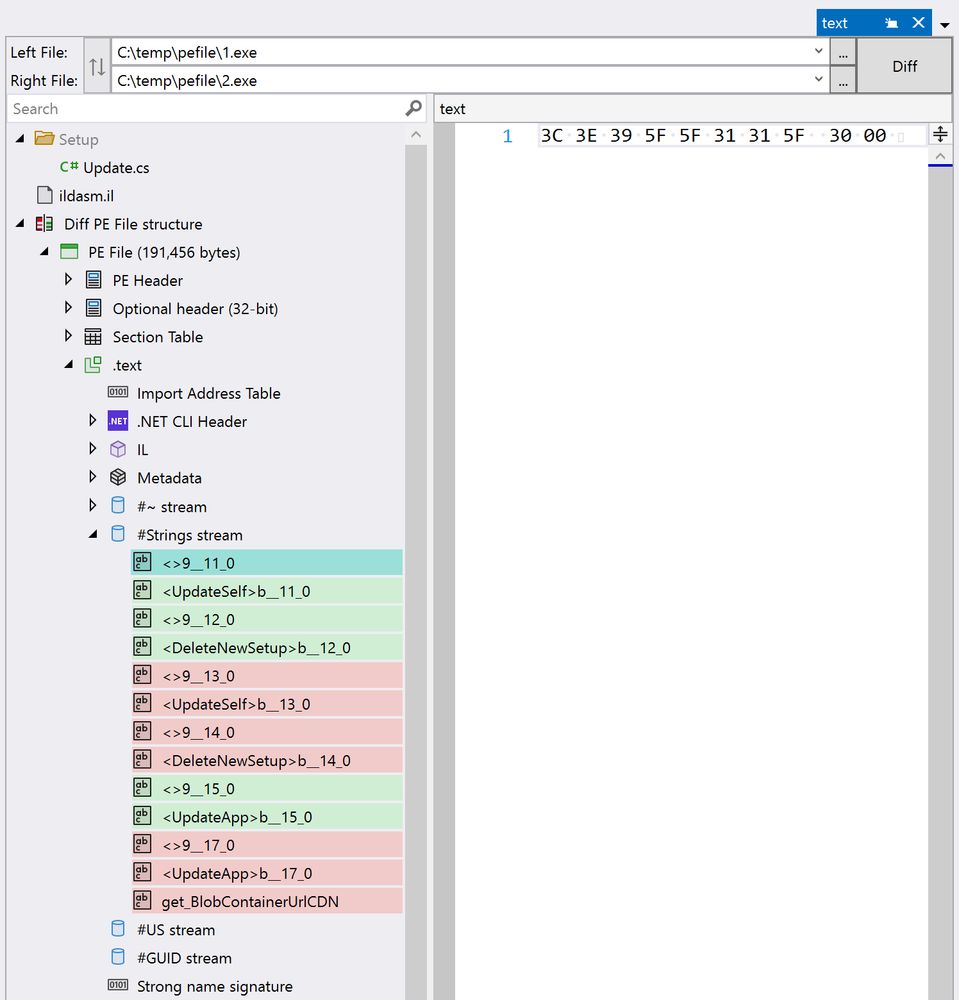Click the IL cube icon

(118, 449)
